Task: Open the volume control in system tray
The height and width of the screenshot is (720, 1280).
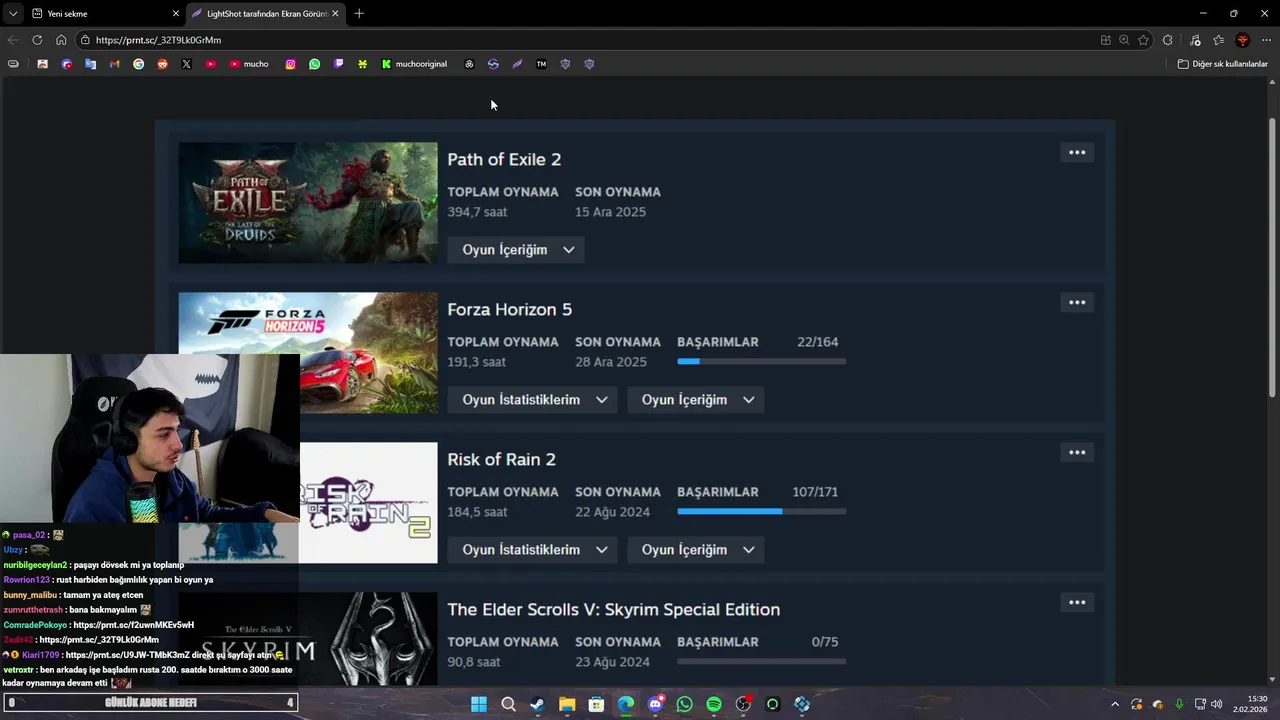Action: point(1216,704)
